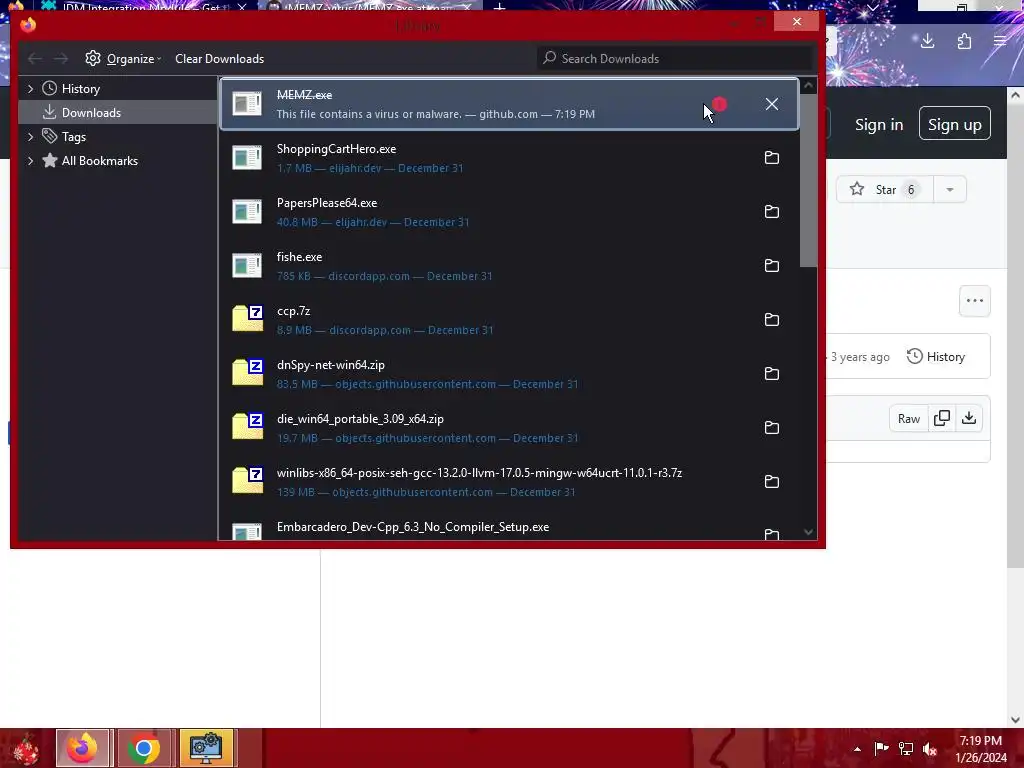Open new tab in Firefox
Screen dimensions: 1024x768
pos(500,7)
